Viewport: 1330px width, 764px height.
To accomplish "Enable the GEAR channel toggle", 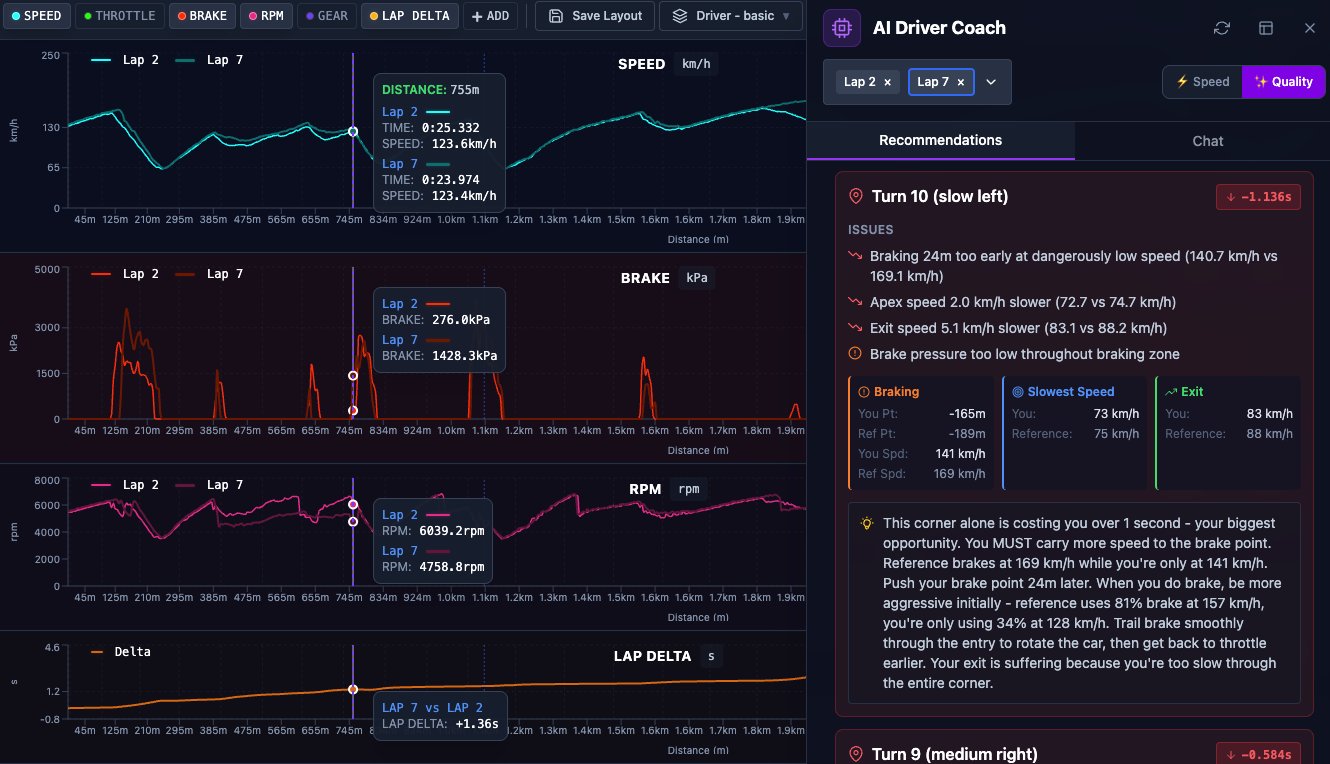I will (x=327, y=16).
